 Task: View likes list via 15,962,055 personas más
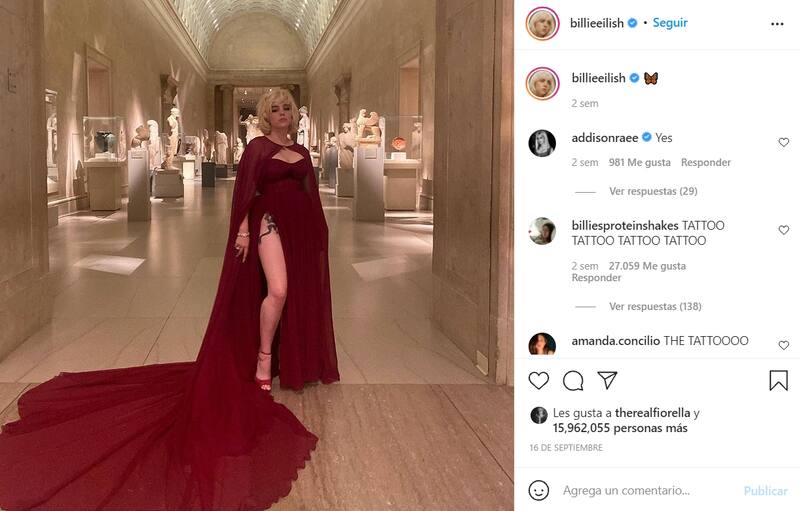click(620, 428)
